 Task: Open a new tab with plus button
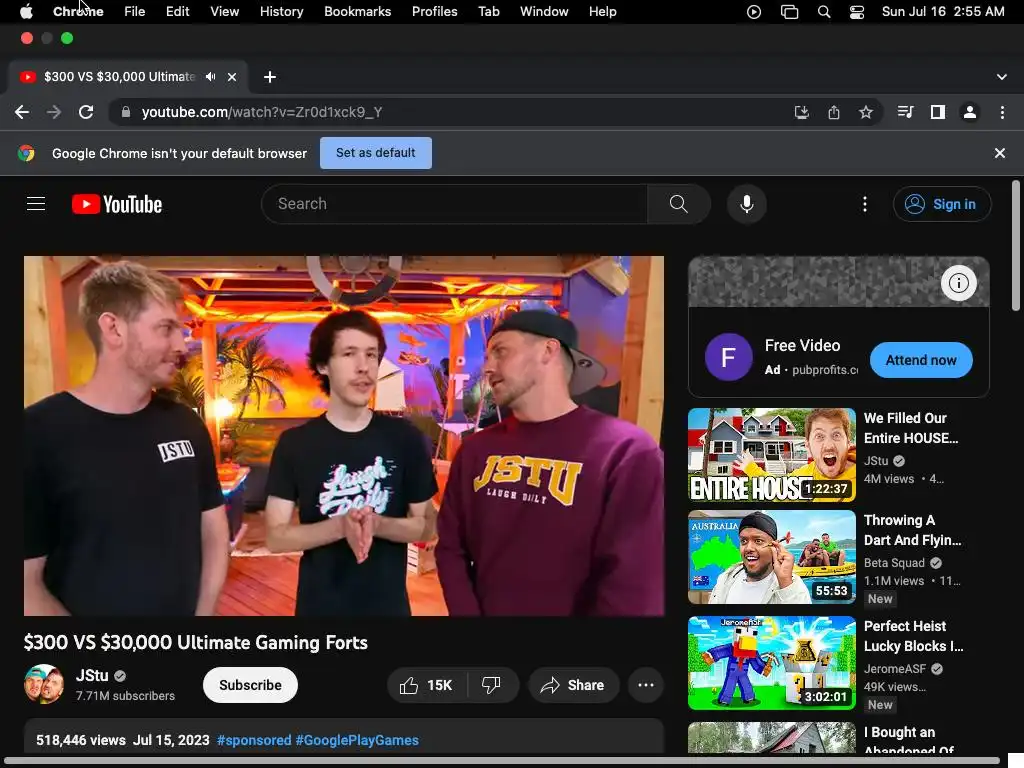point(270,77)
